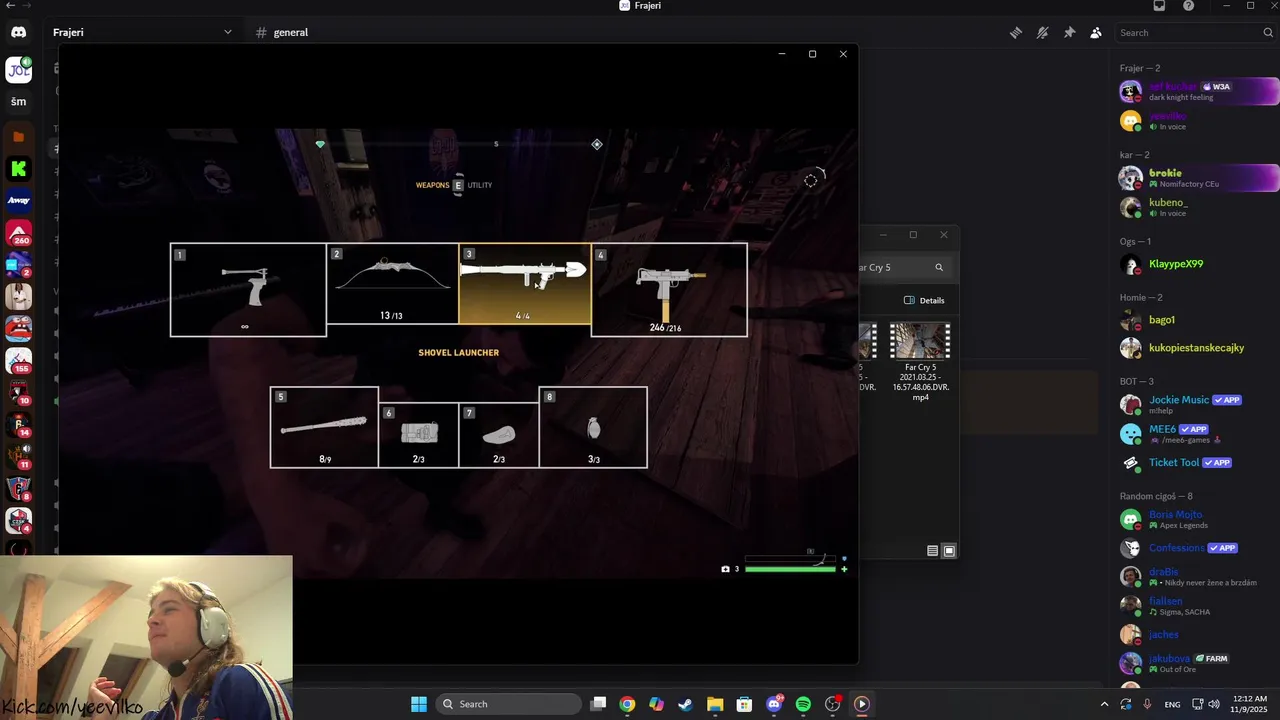
Task: Switch File Explorer to large thumbnails view
Action: 949,551
